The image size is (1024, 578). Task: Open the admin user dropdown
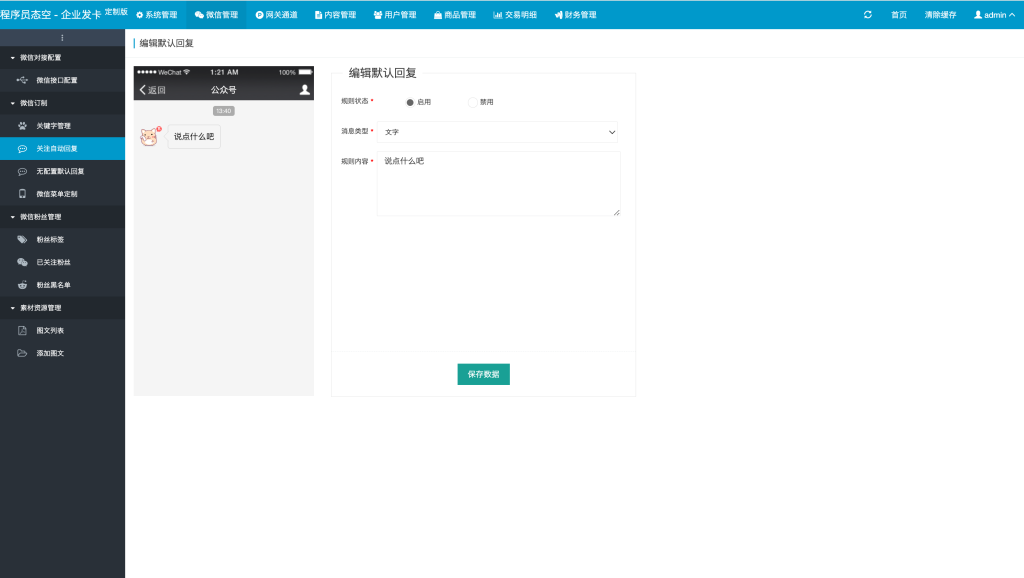point(994,14)
